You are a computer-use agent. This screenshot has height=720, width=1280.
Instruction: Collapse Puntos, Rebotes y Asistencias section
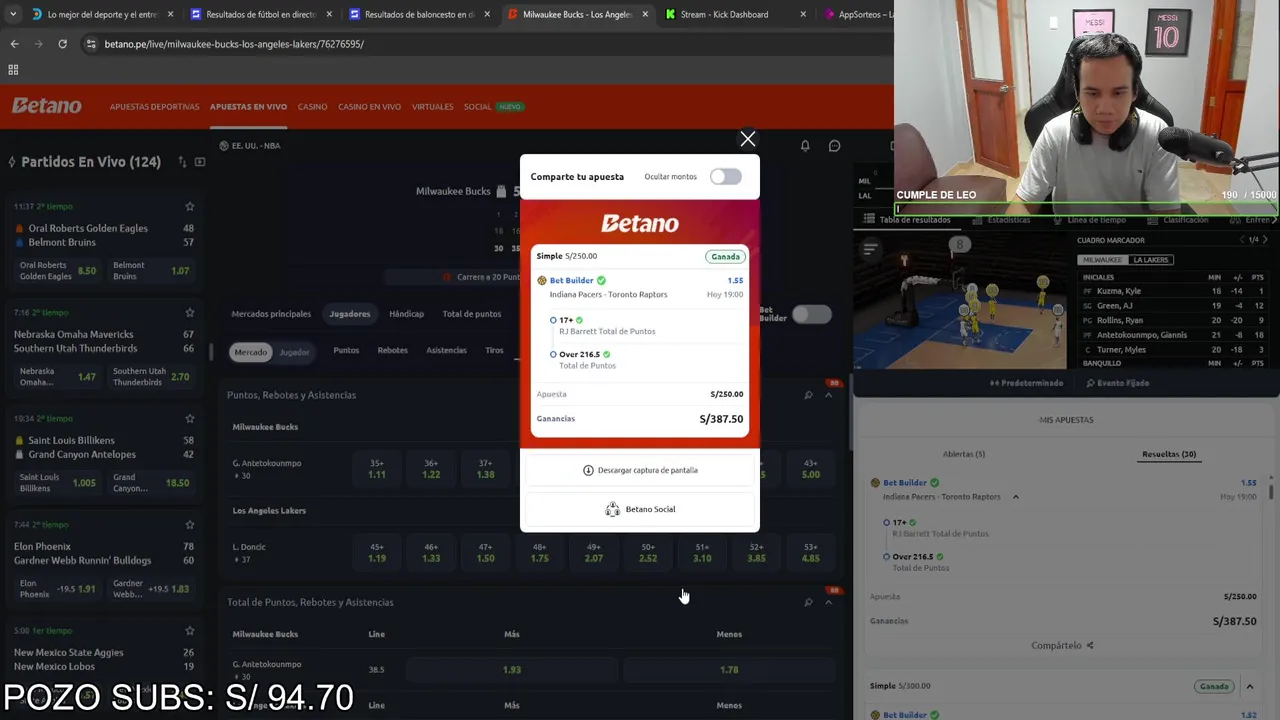click(828, 395)
